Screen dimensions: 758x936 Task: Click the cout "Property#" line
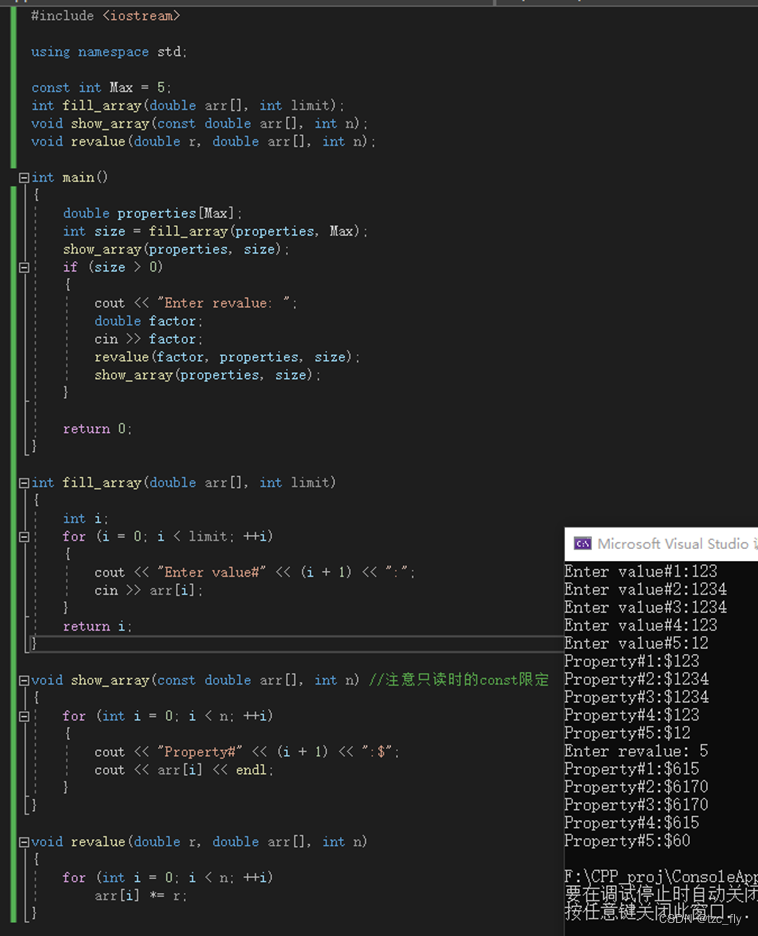pyautogui.click(x=247, y=752)
